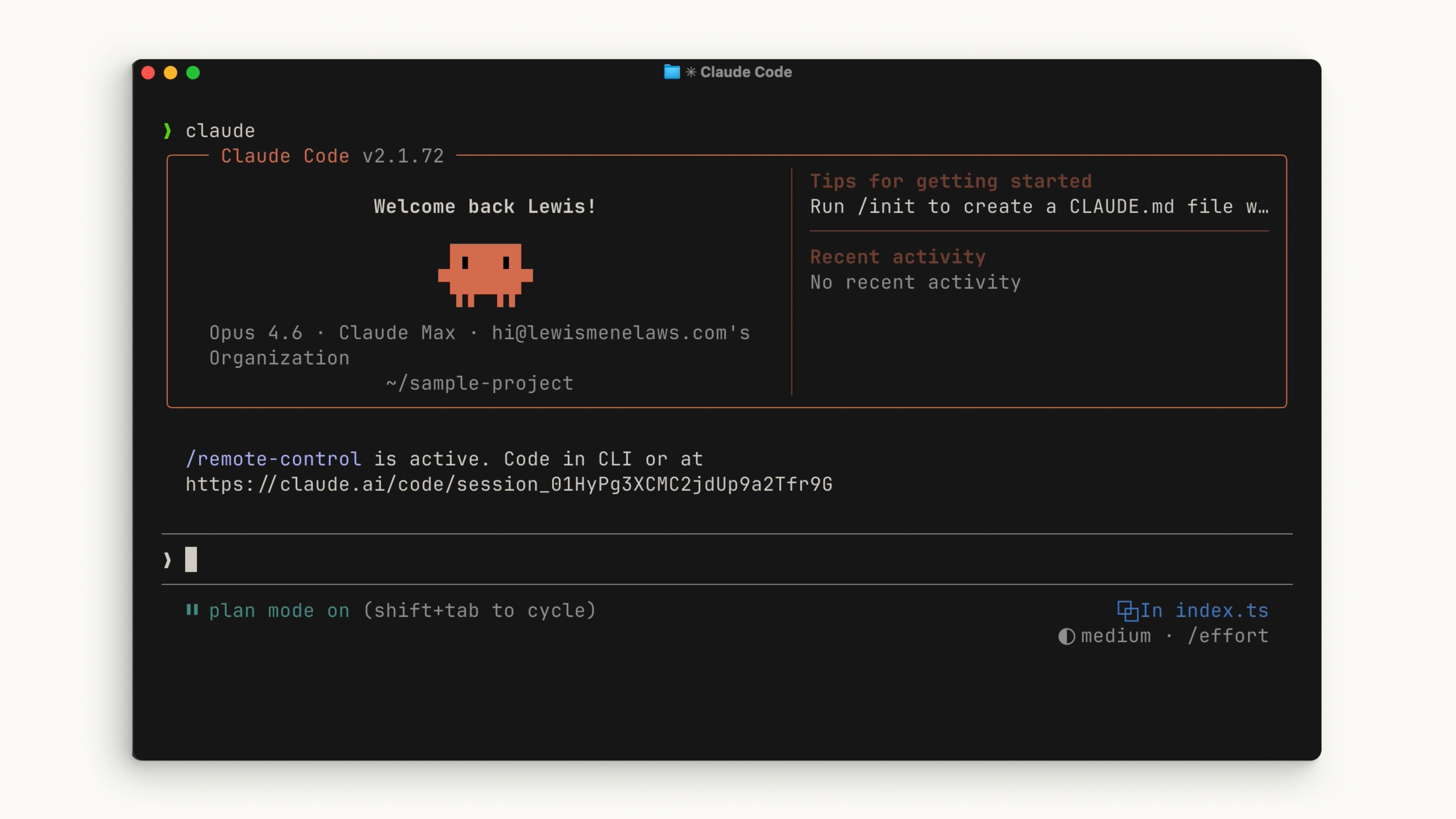
Task: Click the index.ts file context icon
Action: [1127, 610]
